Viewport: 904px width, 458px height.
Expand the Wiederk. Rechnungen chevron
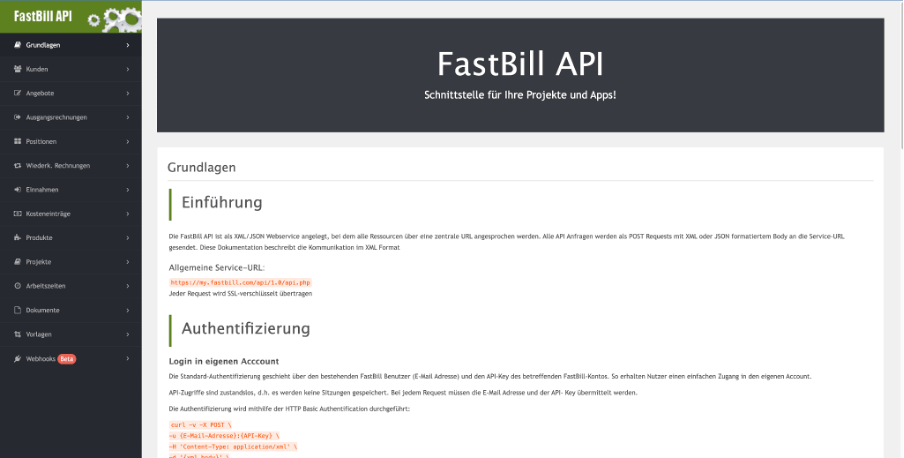[128, 166]
